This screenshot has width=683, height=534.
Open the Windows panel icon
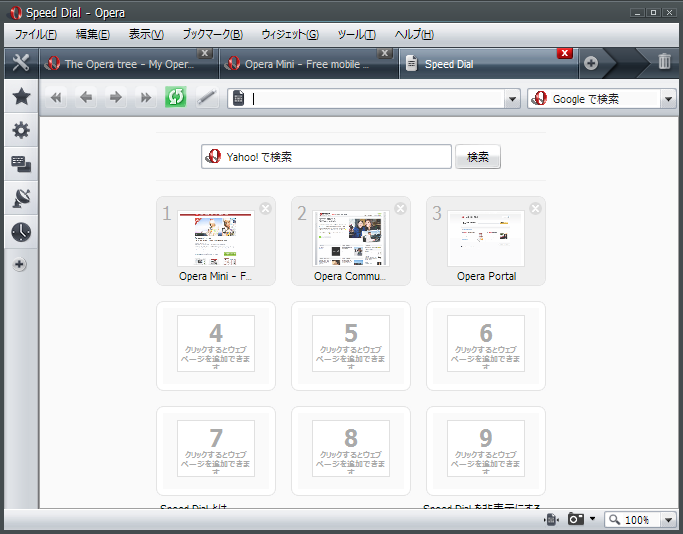pyautogui.click(x=21, y=164)
